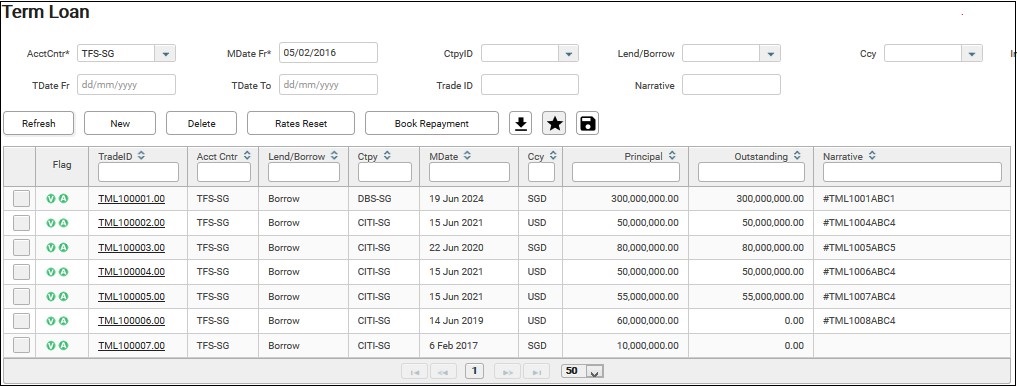The image size is (1017, 387).
Task: Click green V flag icon for TML100003.00
Action: click(x=51, y=248)
